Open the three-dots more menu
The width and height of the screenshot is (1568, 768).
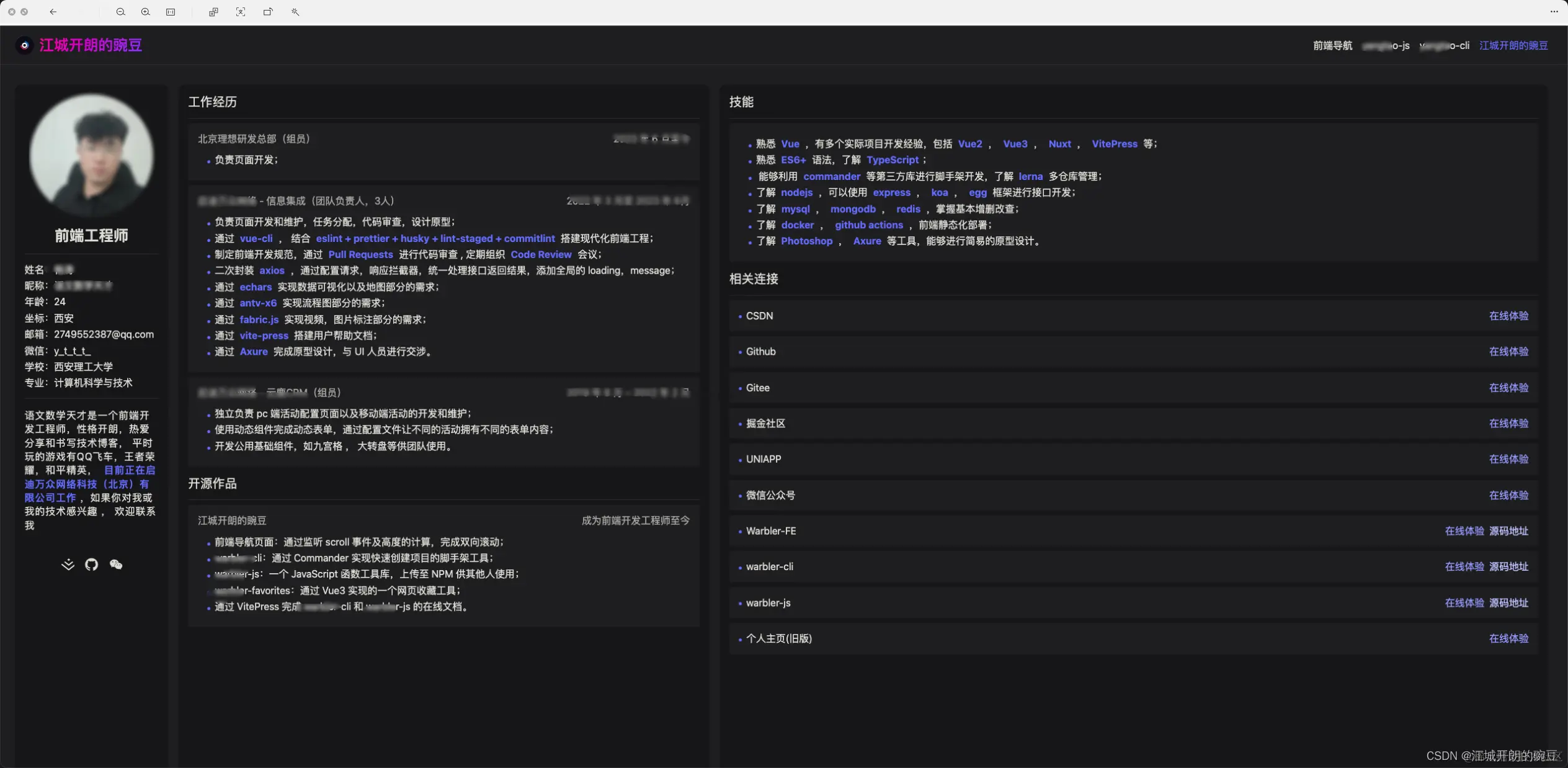pos(1554,12)
